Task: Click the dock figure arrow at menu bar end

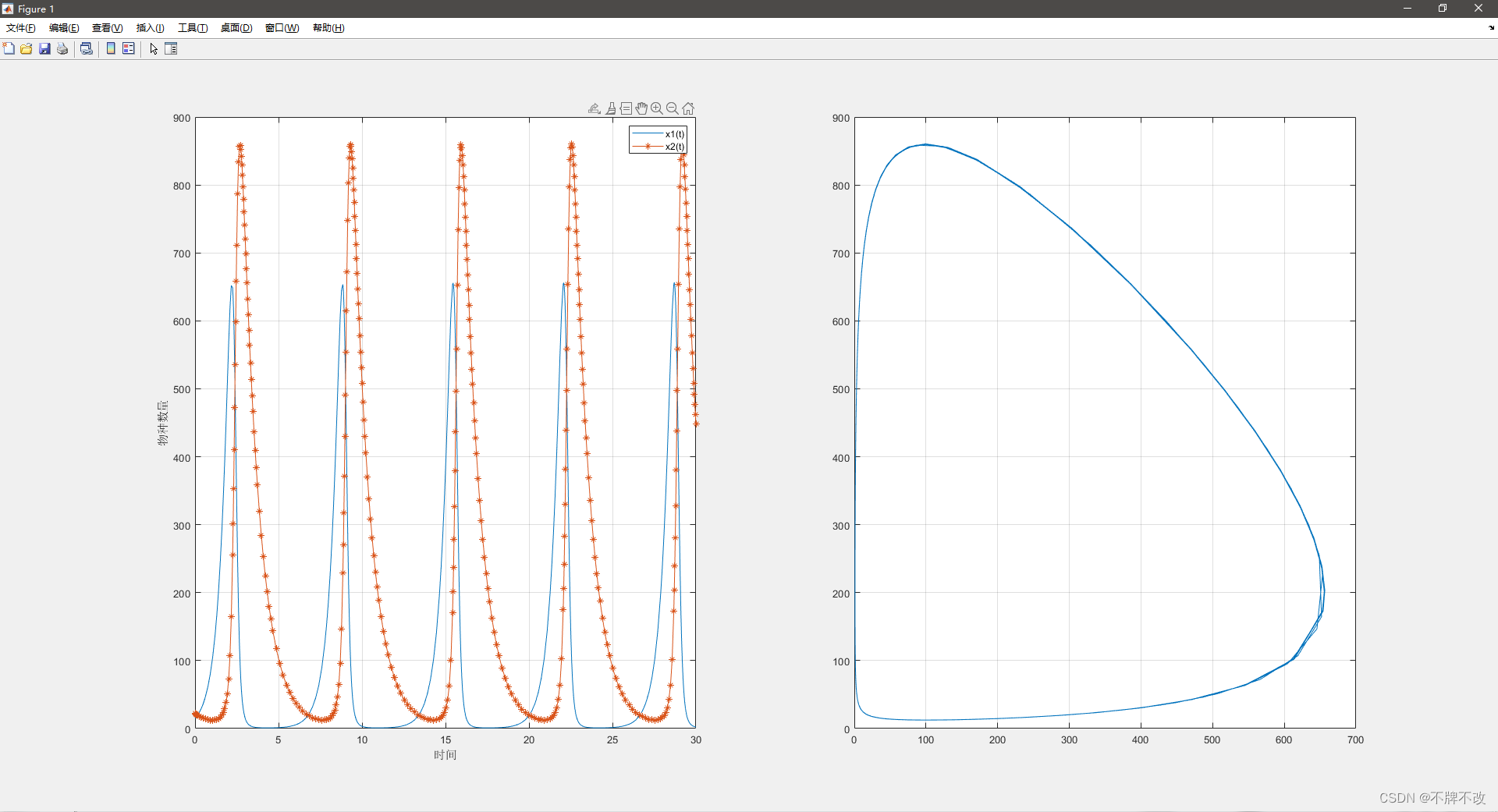Action: pyautogui.click(x=1491, y=28)
